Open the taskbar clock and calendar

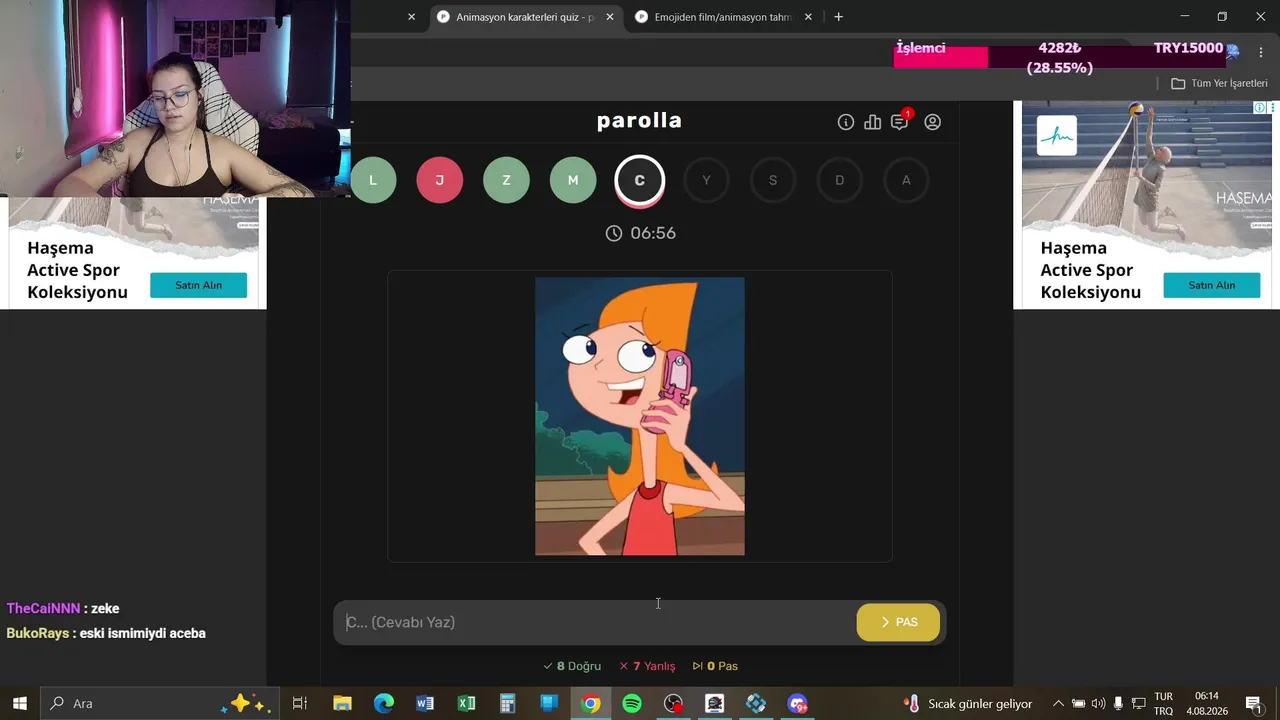click(x=1207, y=703)
